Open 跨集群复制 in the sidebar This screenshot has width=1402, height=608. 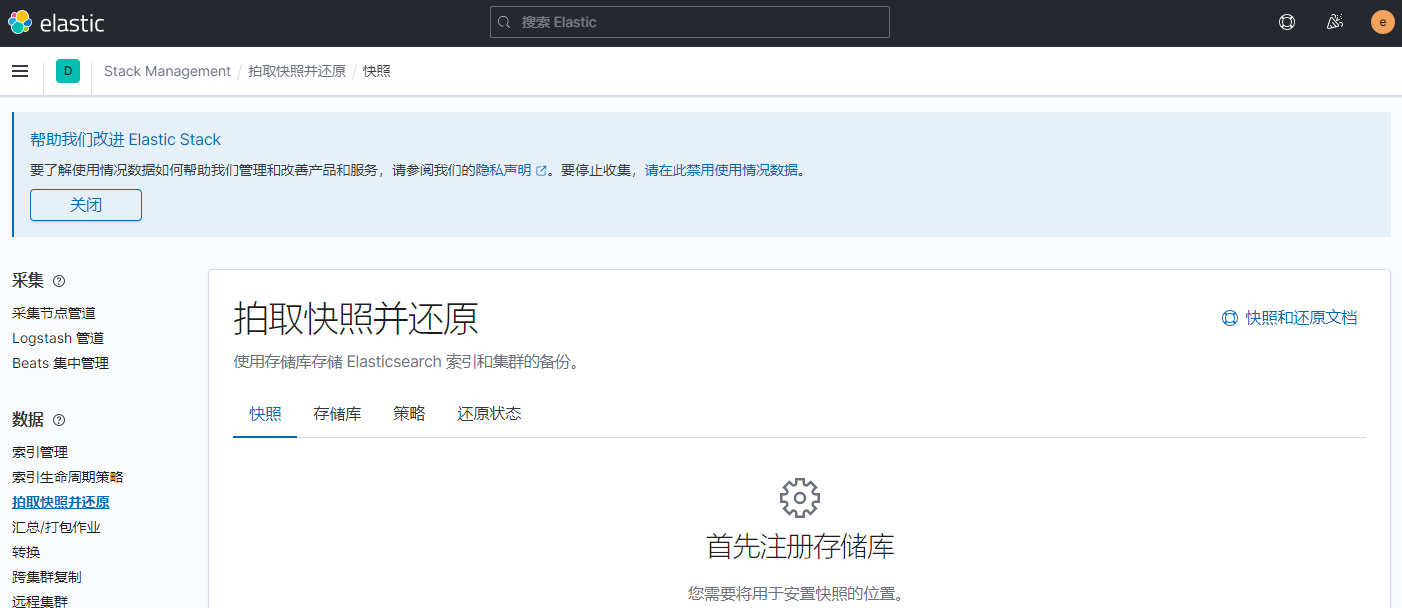47,578
